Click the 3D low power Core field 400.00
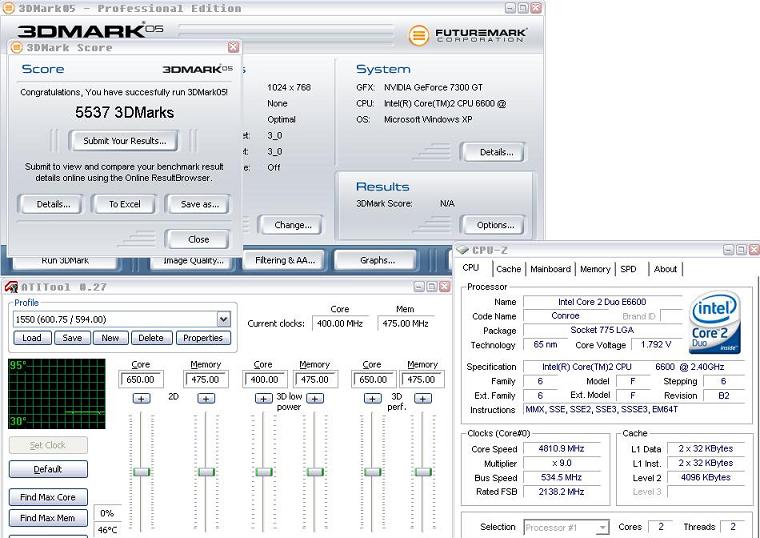 265,379
